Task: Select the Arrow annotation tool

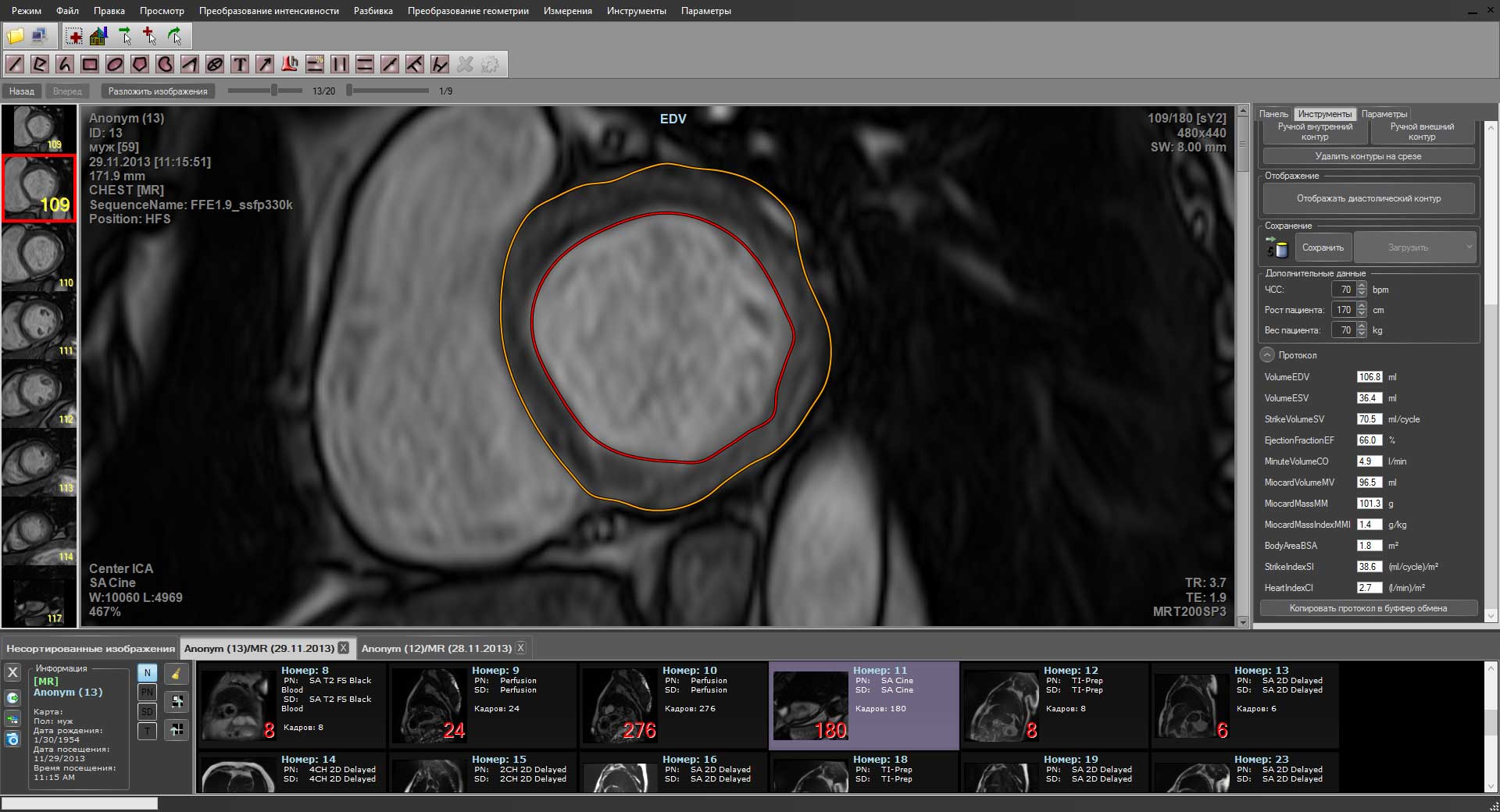Action: pyautogui.click(x=264, y=65)
